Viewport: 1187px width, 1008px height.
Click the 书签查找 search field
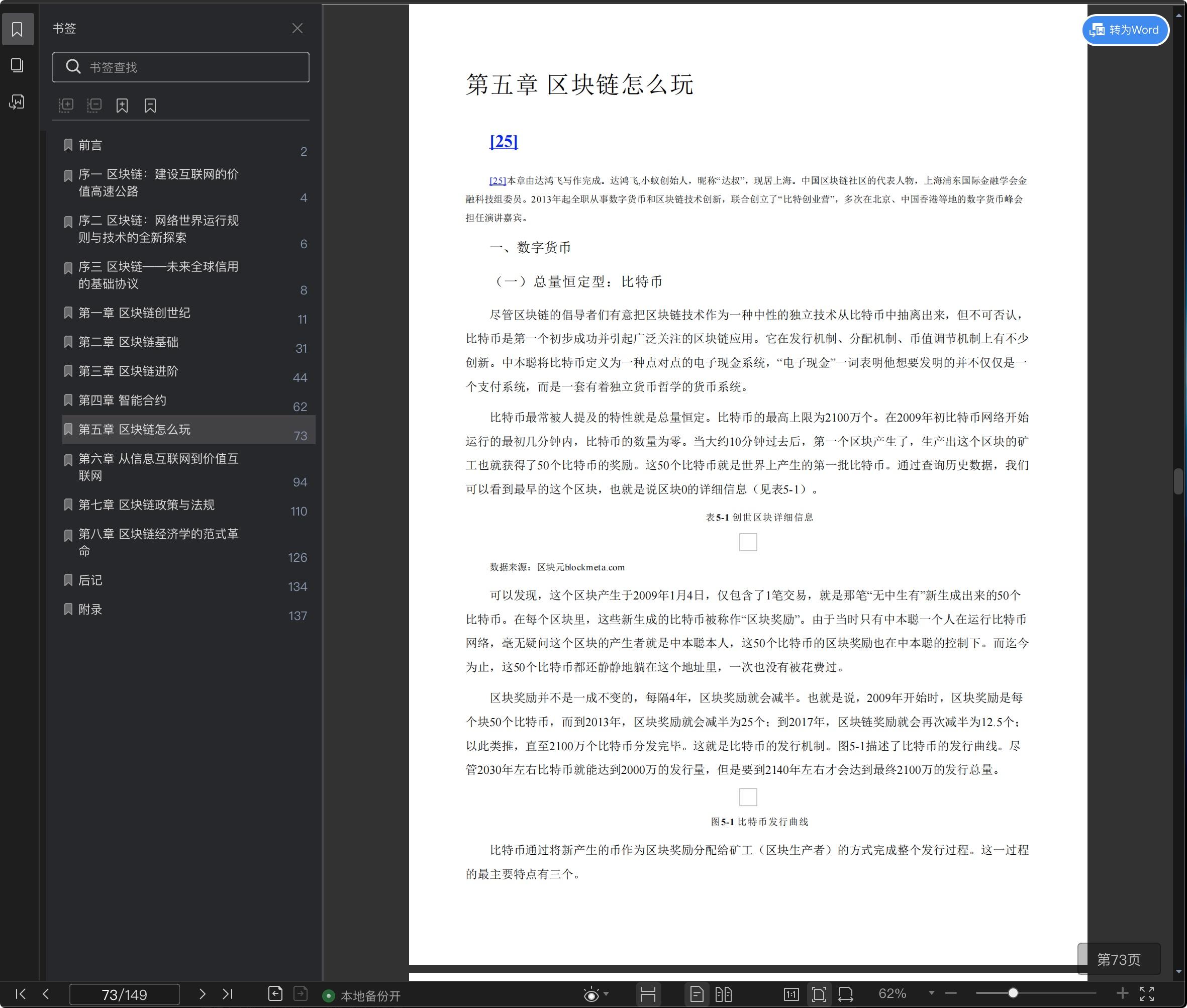click(x=180, y=67)
